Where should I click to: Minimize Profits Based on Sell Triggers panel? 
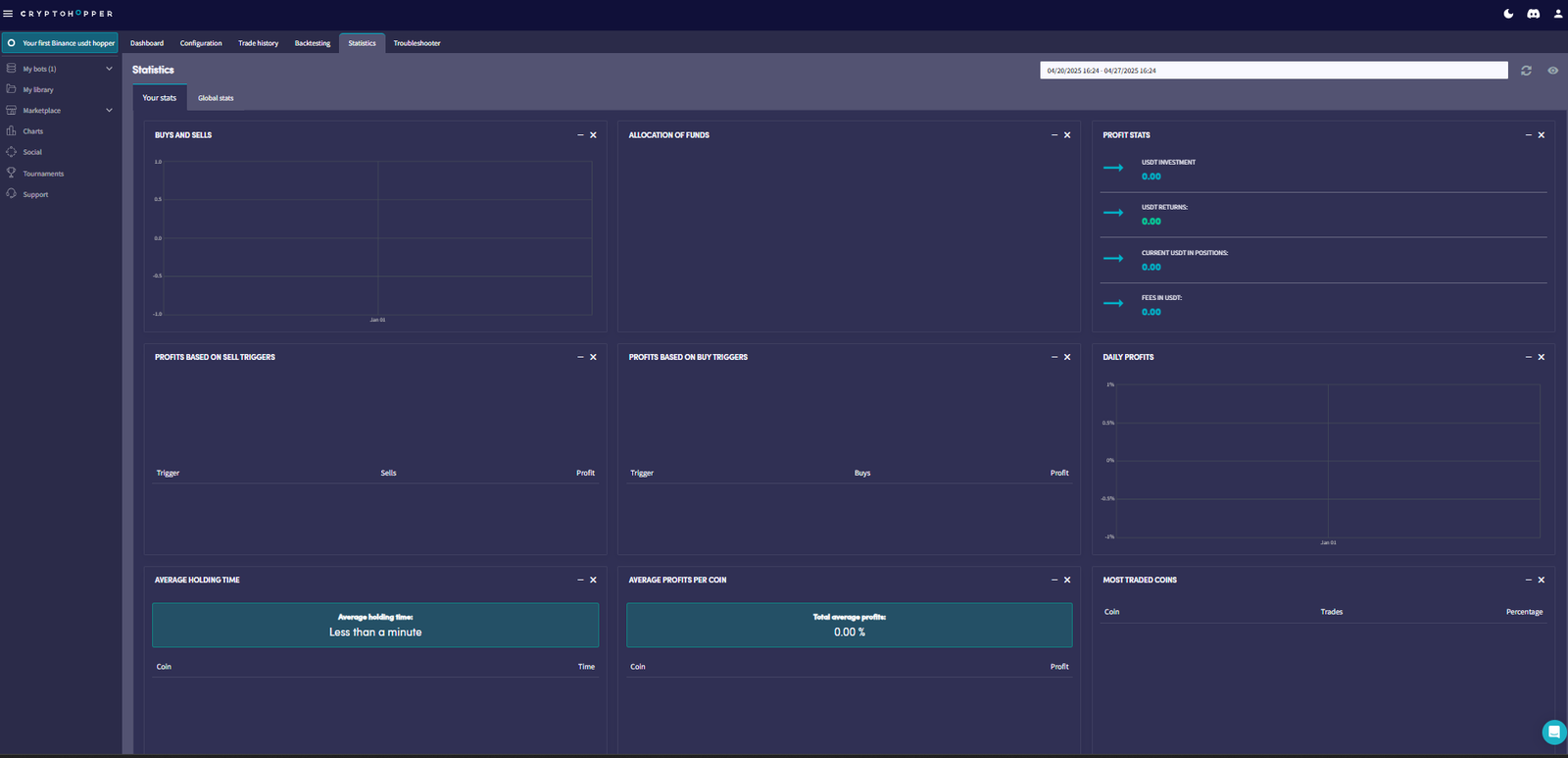[580, 357]
